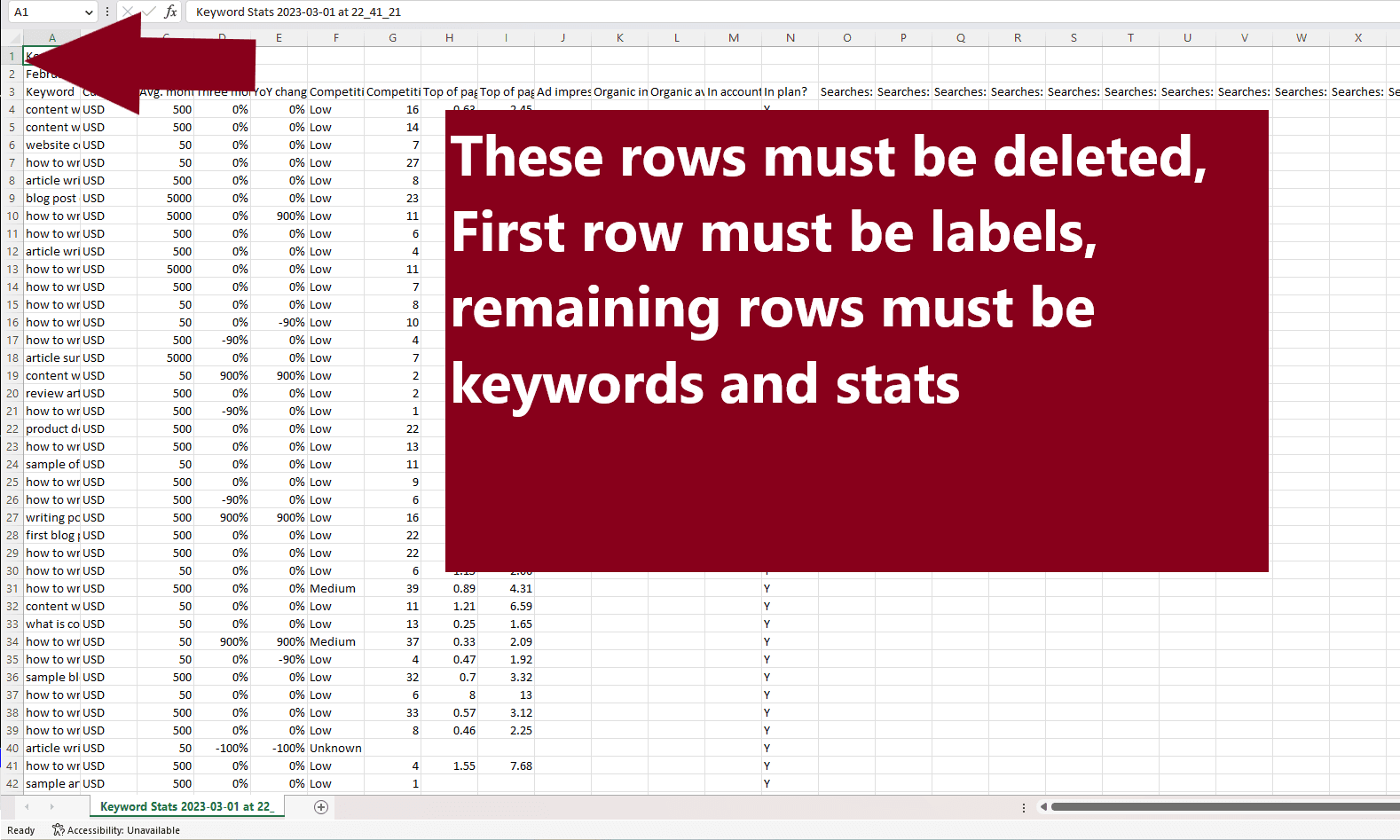Click the 'YoY chang' header cell
This screenshot has width=1400, height=840.
pyautogui.click(x=279, y=91)
